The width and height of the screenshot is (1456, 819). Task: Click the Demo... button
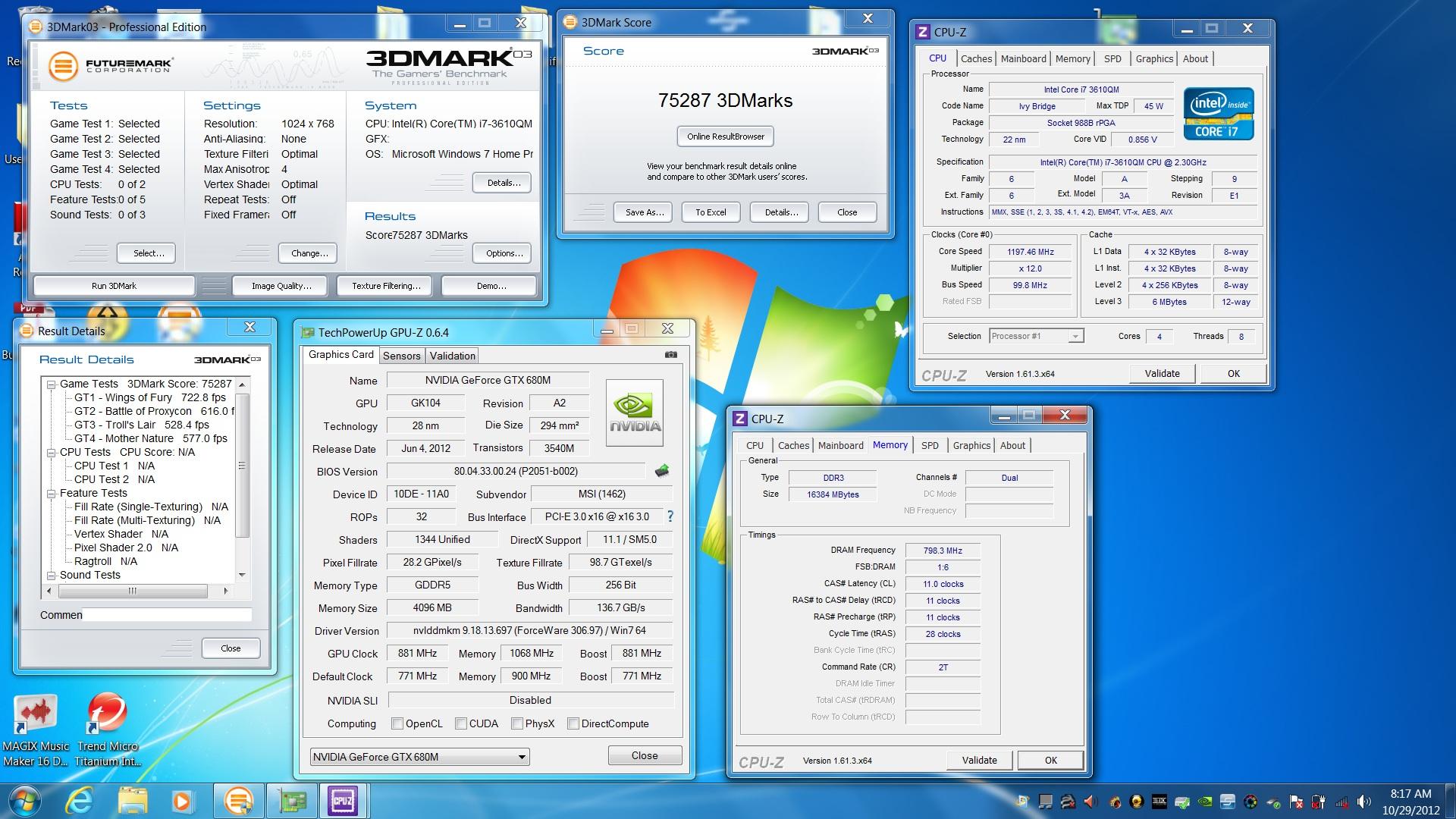pyautogui.click(x=491, y=286)
